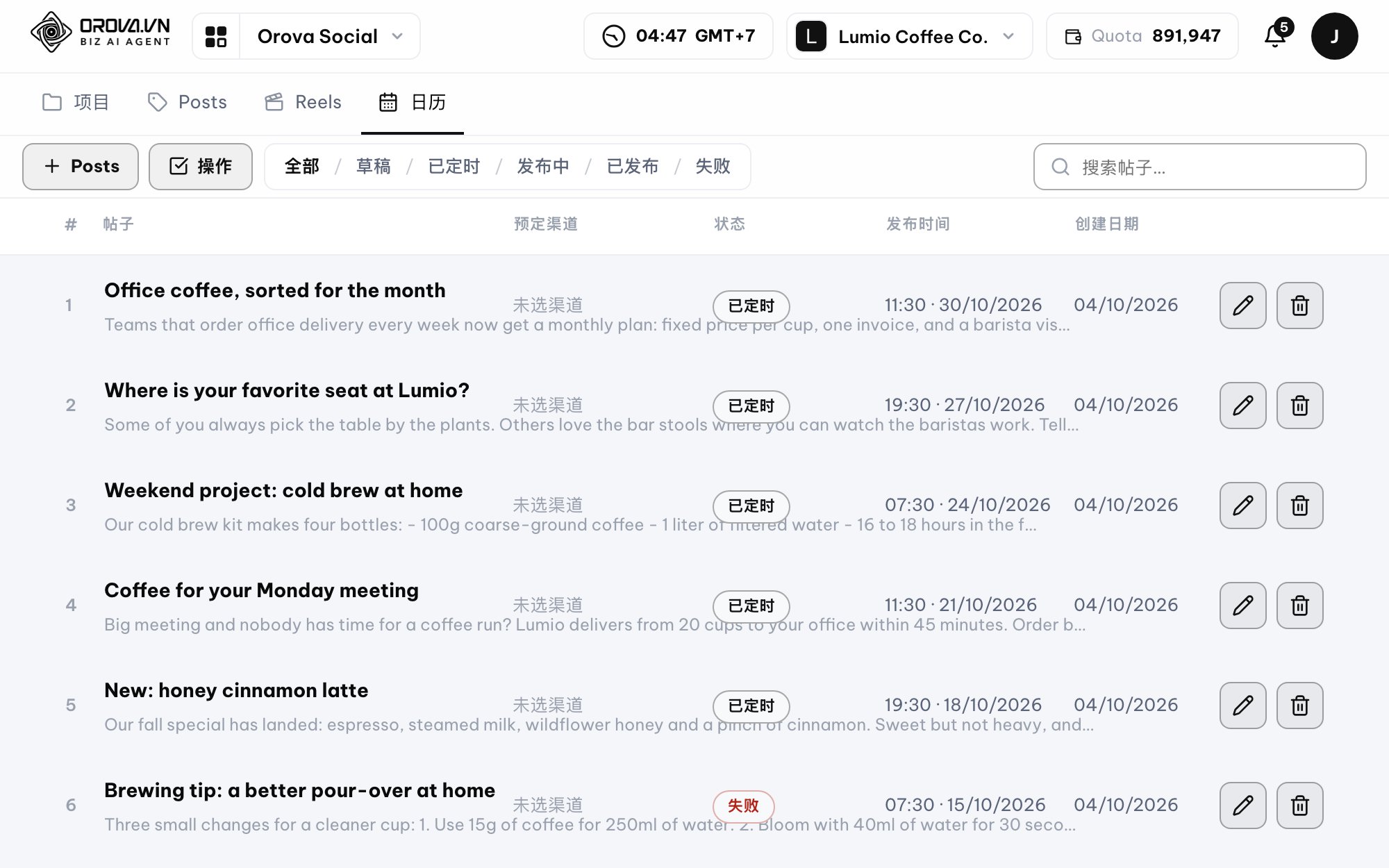Click the 失败 status badge on row 6

(743, 806)
